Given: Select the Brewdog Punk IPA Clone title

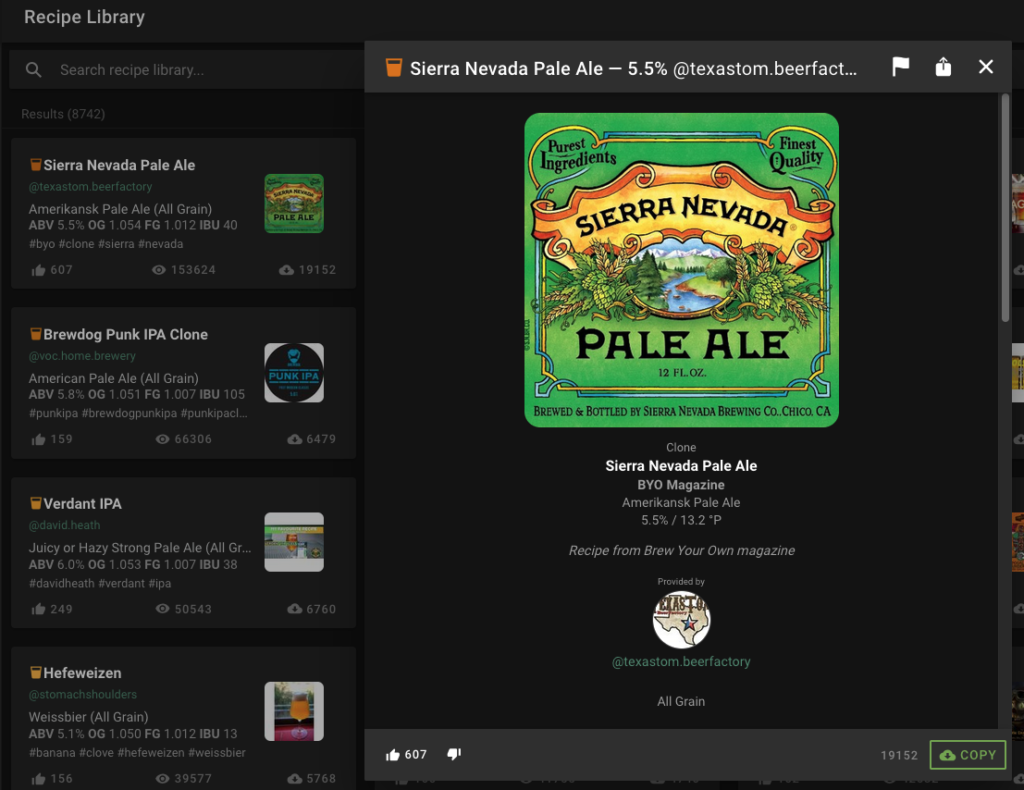Looking at the screenshot, I should point(125,334).
